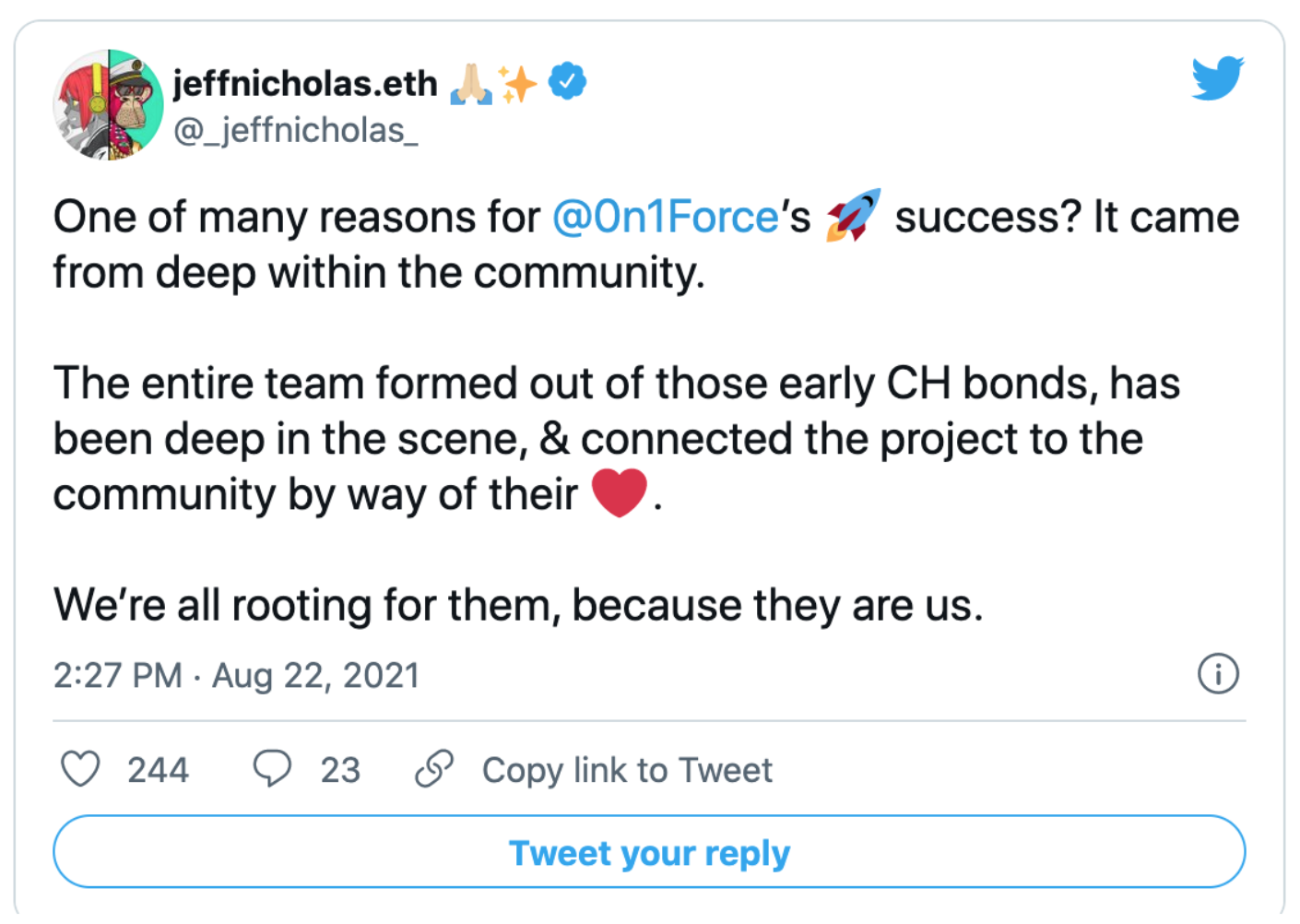Click the praying hands emoji in the name
The image size is (1300, 924).
tap(473, 82)
